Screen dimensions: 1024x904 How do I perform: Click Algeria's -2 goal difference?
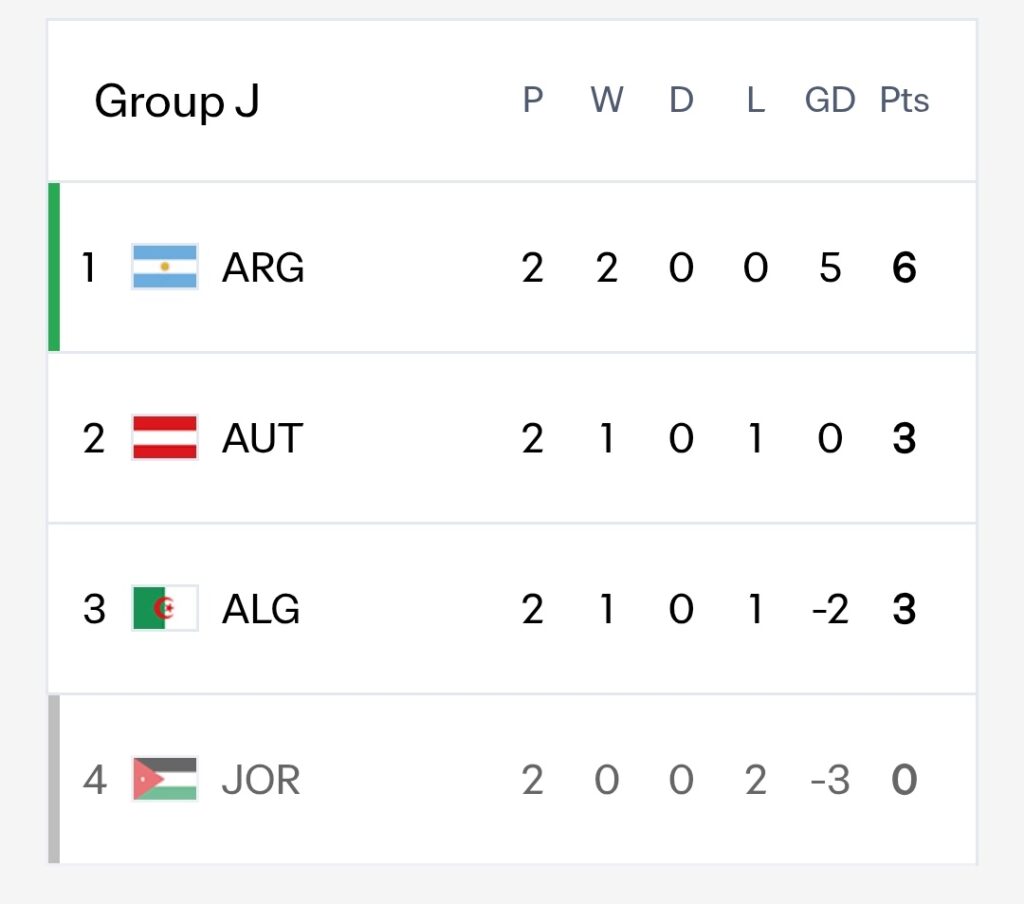[829, 609]
